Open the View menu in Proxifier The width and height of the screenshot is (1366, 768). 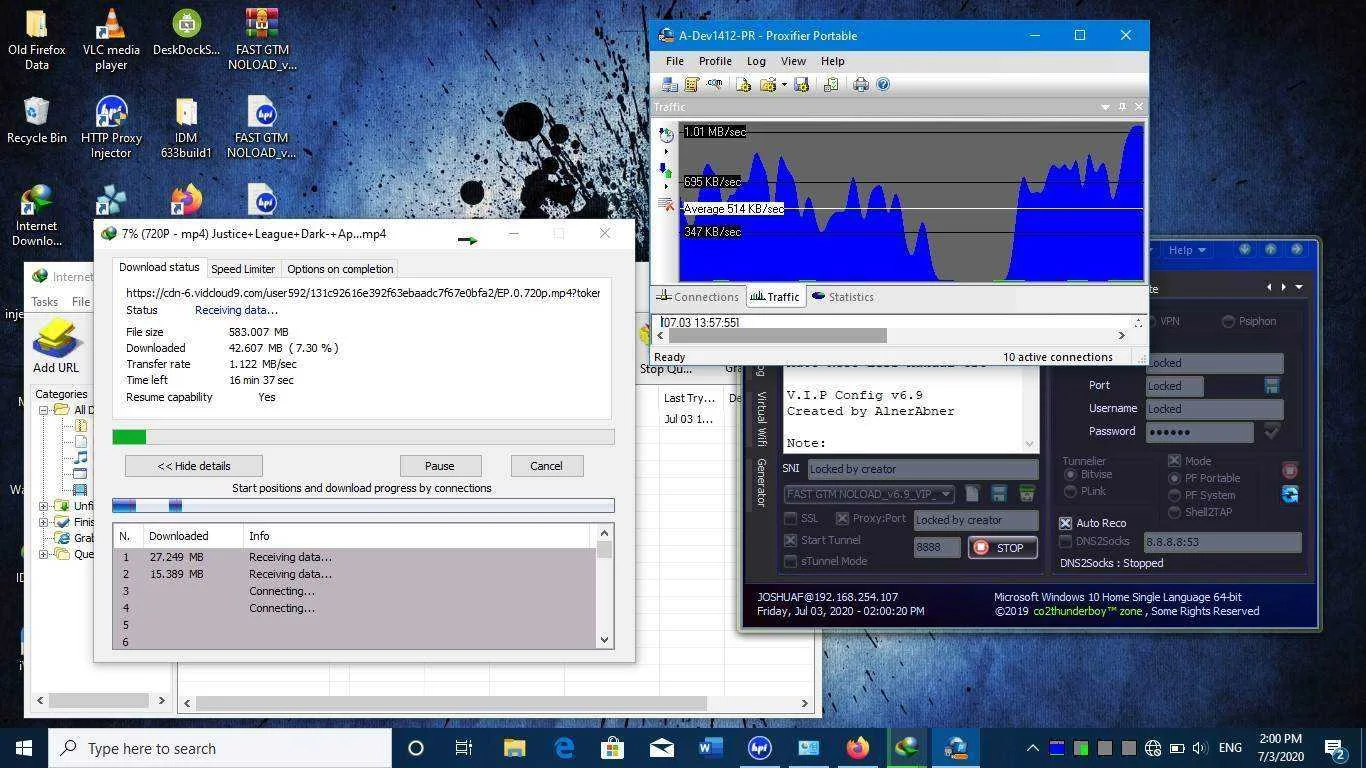click(x=793, y=61)
